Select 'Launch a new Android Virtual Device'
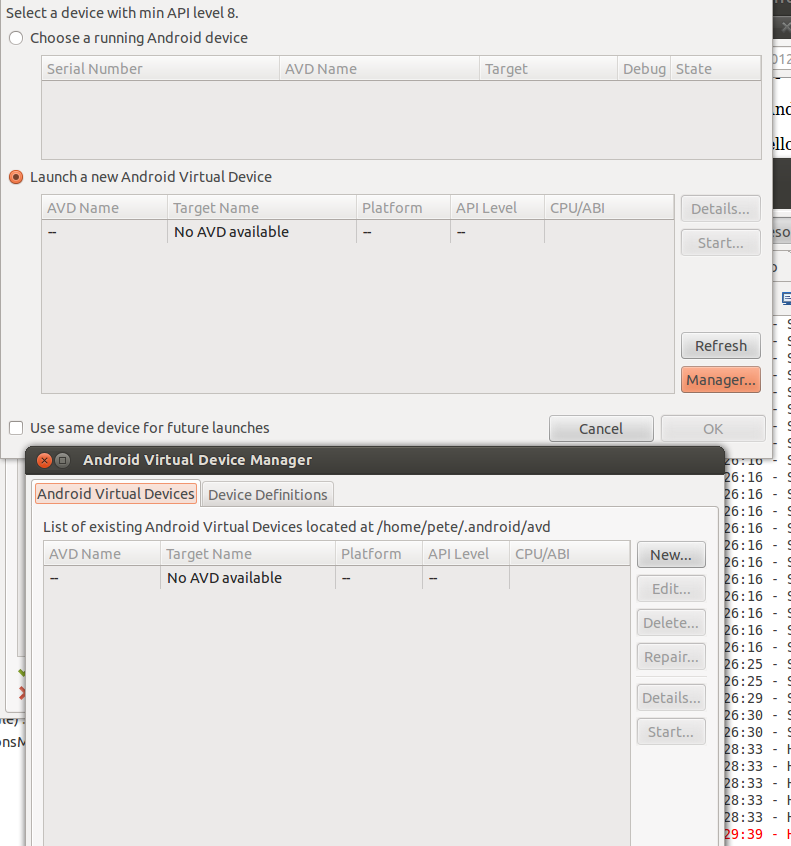 coord(16,177)
